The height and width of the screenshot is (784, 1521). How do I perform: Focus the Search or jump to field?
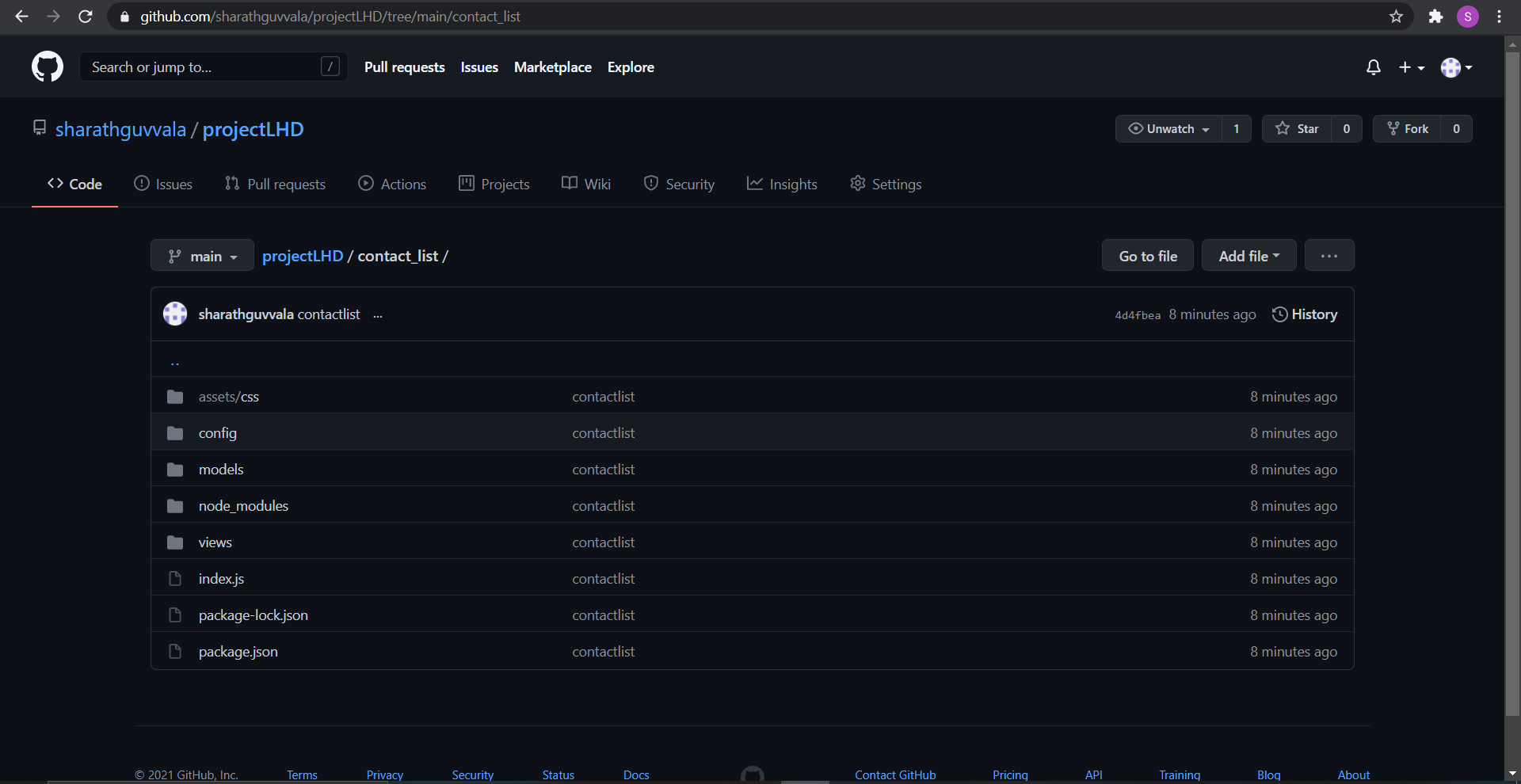tap(213, 67)
